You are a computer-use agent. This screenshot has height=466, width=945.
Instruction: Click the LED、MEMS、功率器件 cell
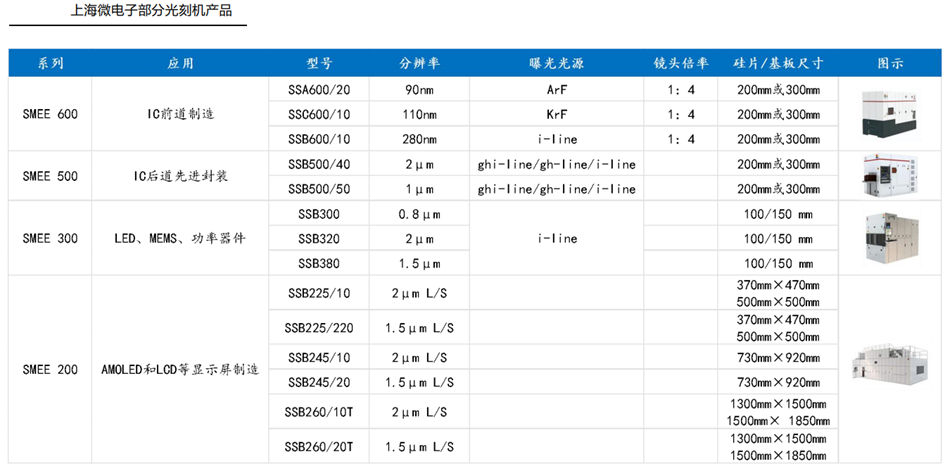point(181,239)
